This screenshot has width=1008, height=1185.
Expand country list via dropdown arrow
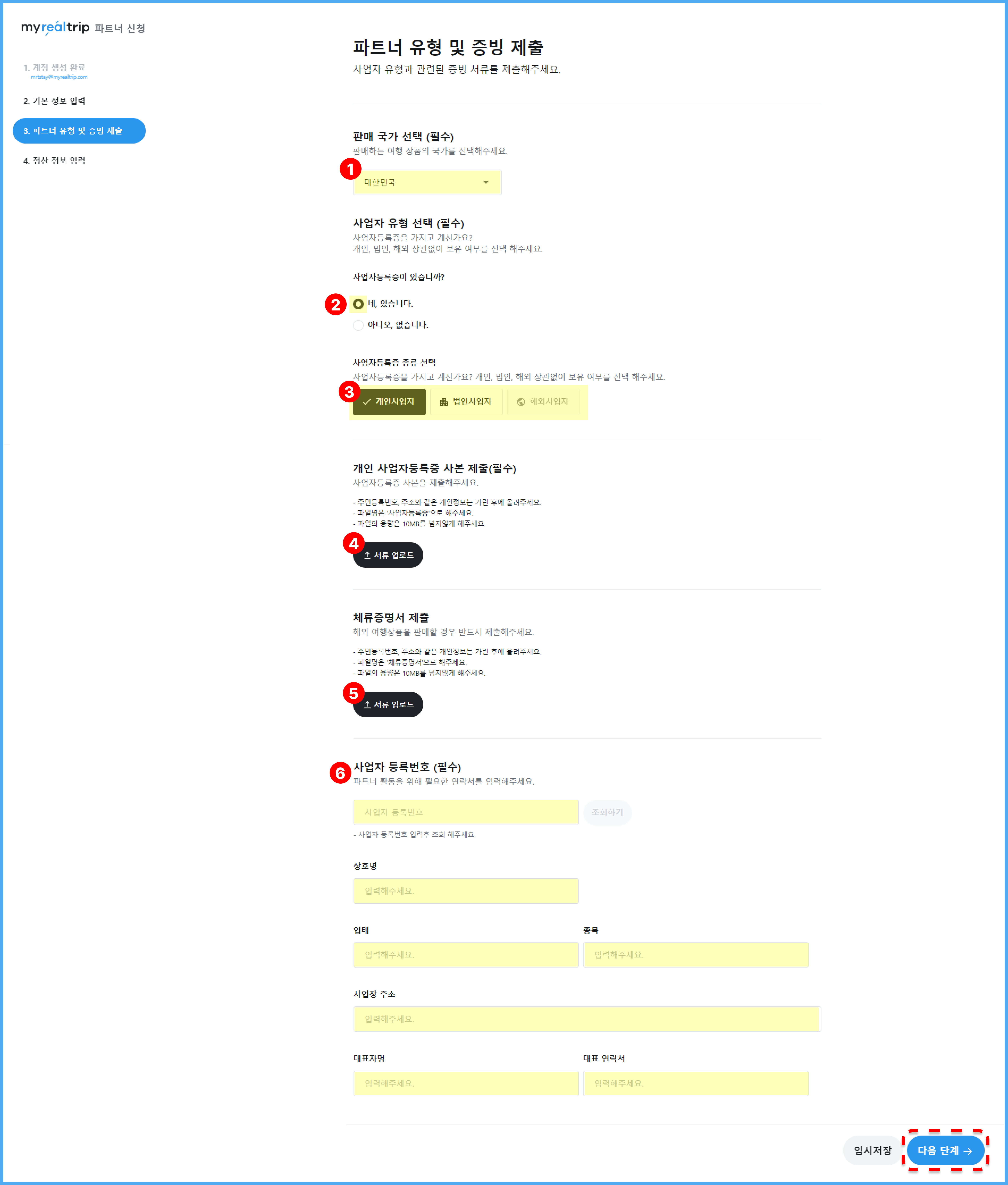click(486, 182)
